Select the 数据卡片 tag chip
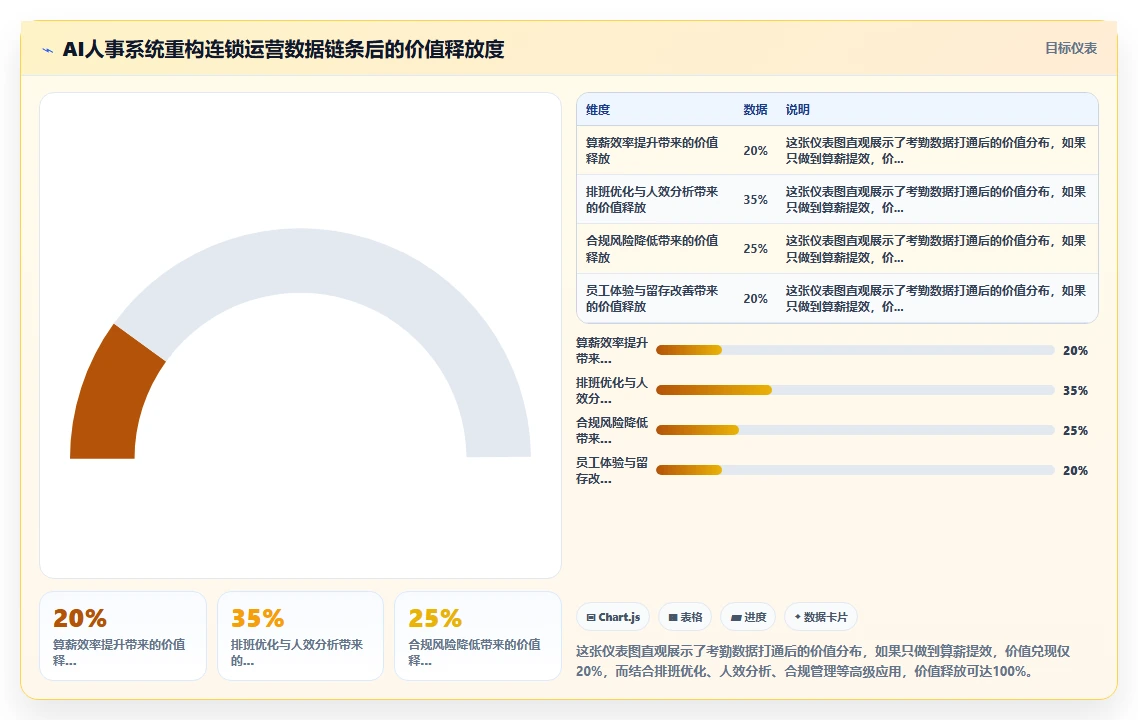The image size is (1138, 720). tap(821, 617)
